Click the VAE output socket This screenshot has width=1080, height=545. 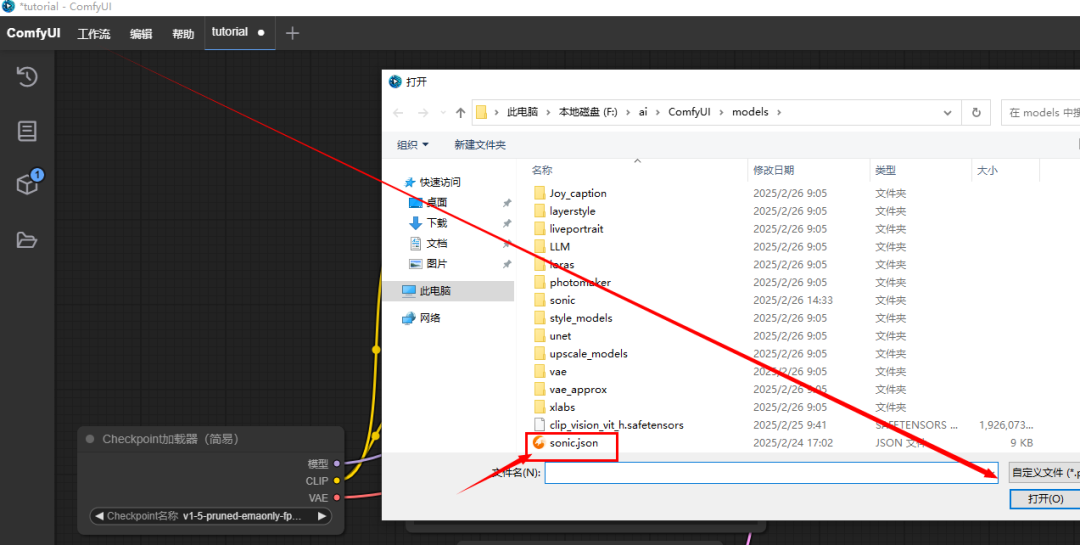(x=337, y=497)
